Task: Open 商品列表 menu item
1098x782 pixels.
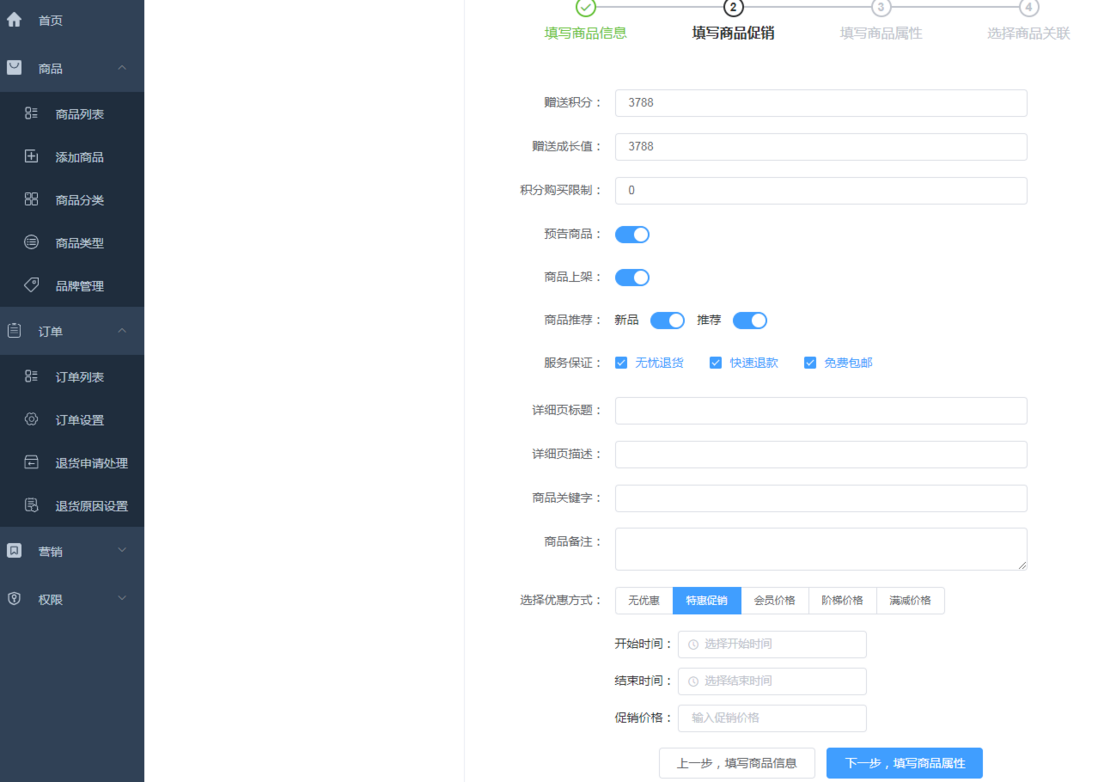Action: 72,113
